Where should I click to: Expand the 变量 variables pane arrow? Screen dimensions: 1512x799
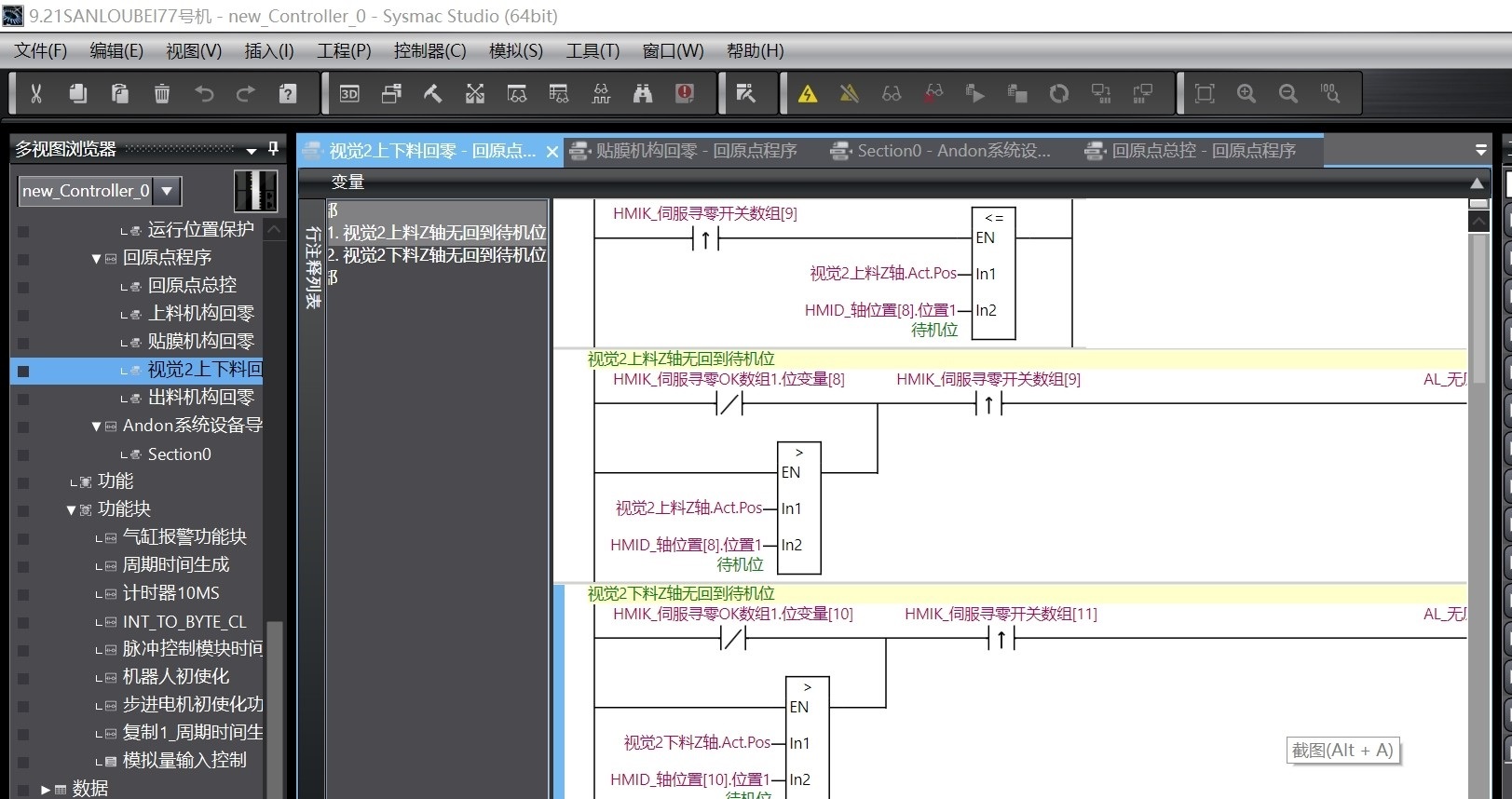[x=1477, y=183]
